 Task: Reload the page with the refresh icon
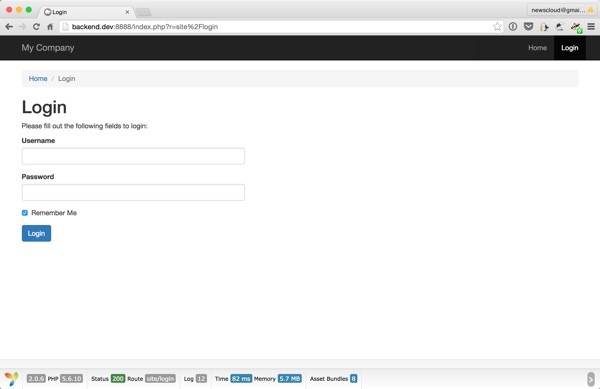click(36, 27)
